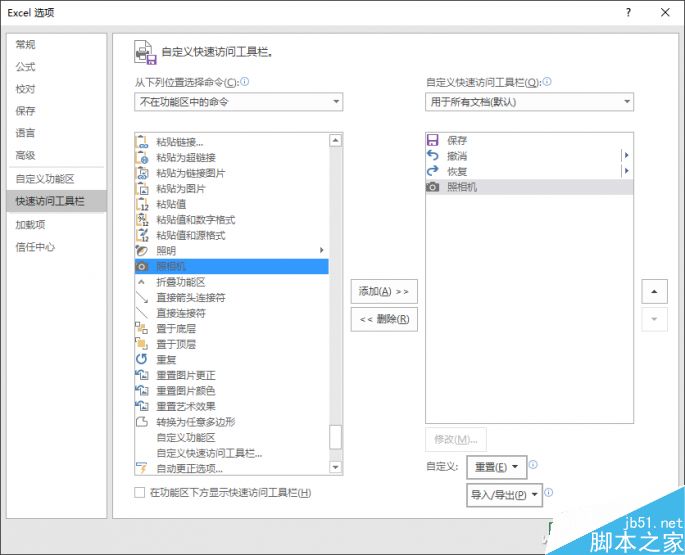The width and height of the screenshot is (685, 555).
Task: Click the 恢复 redo icon in toolbar list
Action: [x=432, y=171]
